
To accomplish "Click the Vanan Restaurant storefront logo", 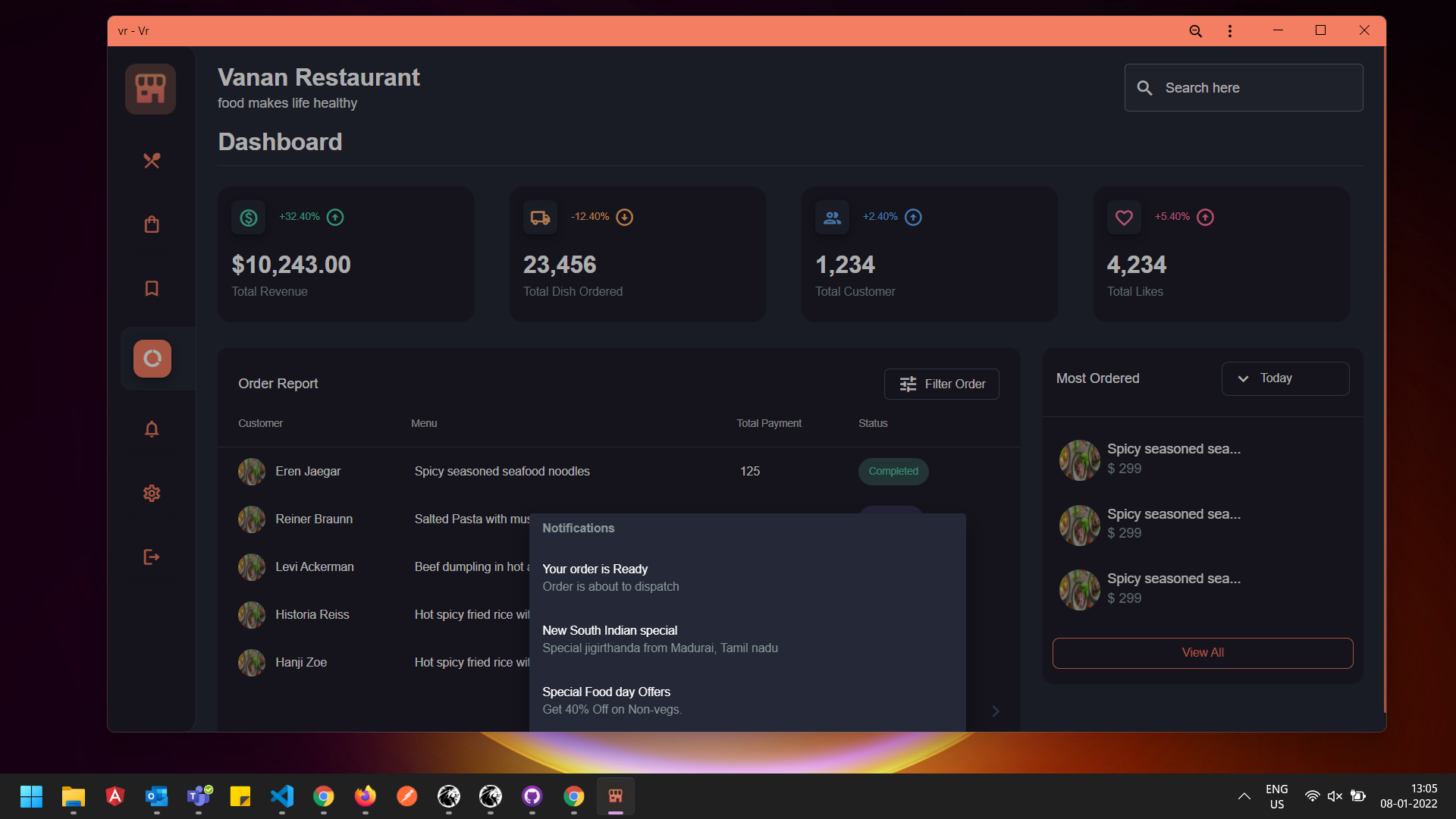I will 149,88.
